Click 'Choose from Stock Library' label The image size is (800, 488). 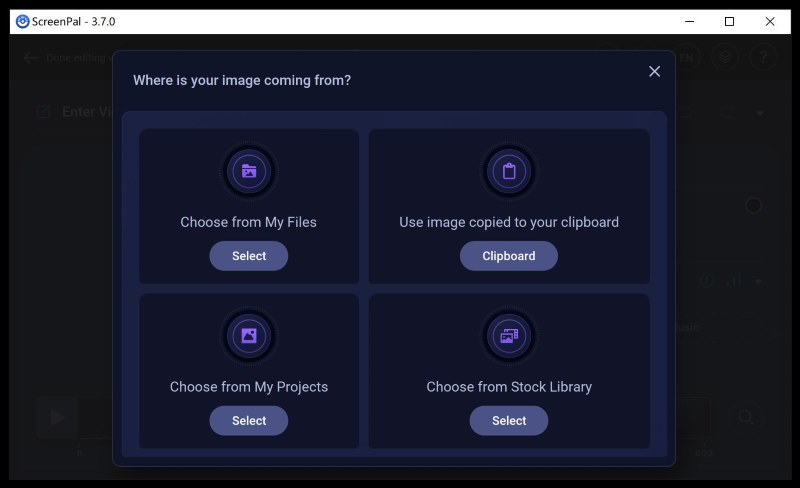509,387
